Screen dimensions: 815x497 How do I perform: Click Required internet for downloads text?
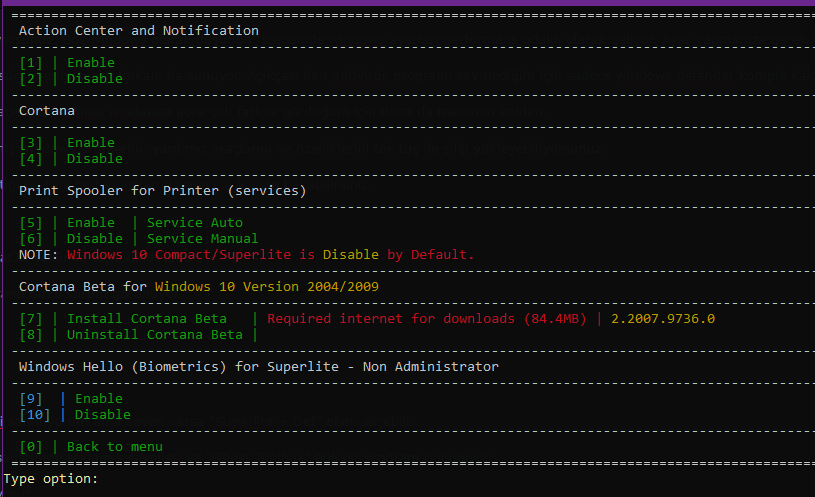click(427, 319)
